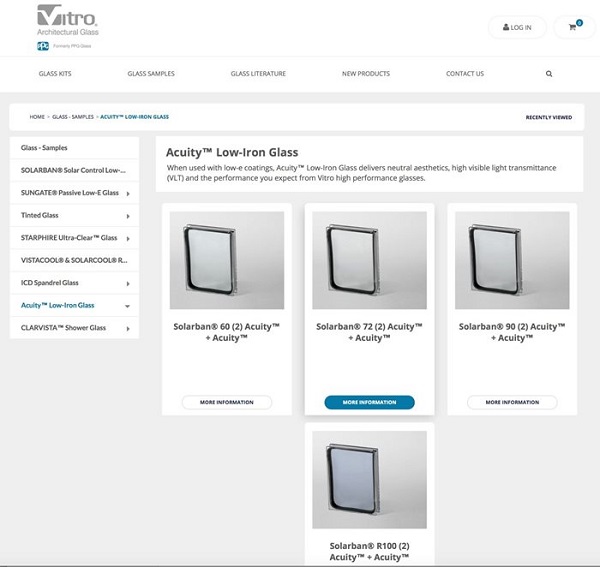
Task: Select VISTACOOL & SOLARCOOL sidebar item
Action: pyautogui.click(x=74, y=260)
